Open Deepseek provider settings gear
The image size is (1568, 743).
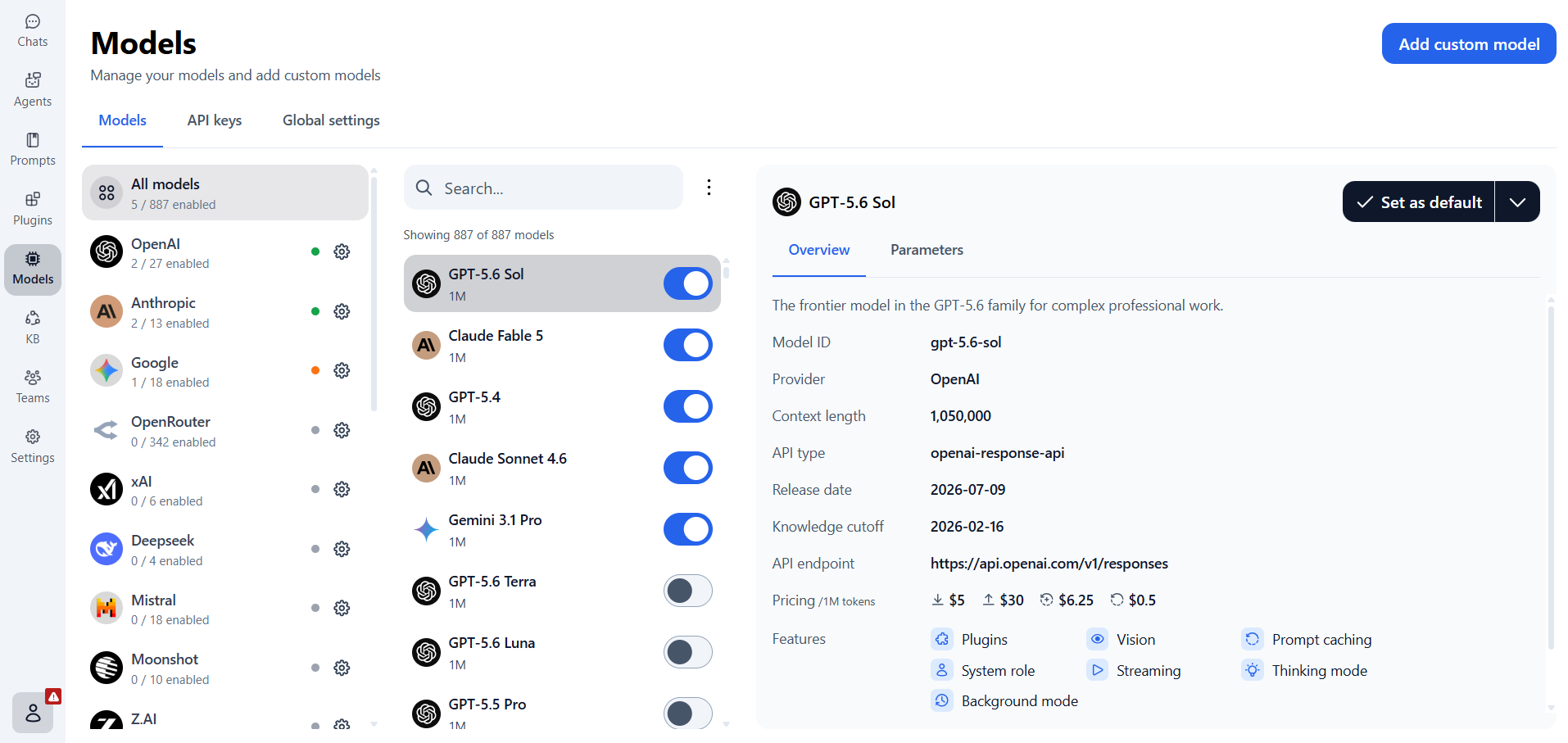[342, 549]
